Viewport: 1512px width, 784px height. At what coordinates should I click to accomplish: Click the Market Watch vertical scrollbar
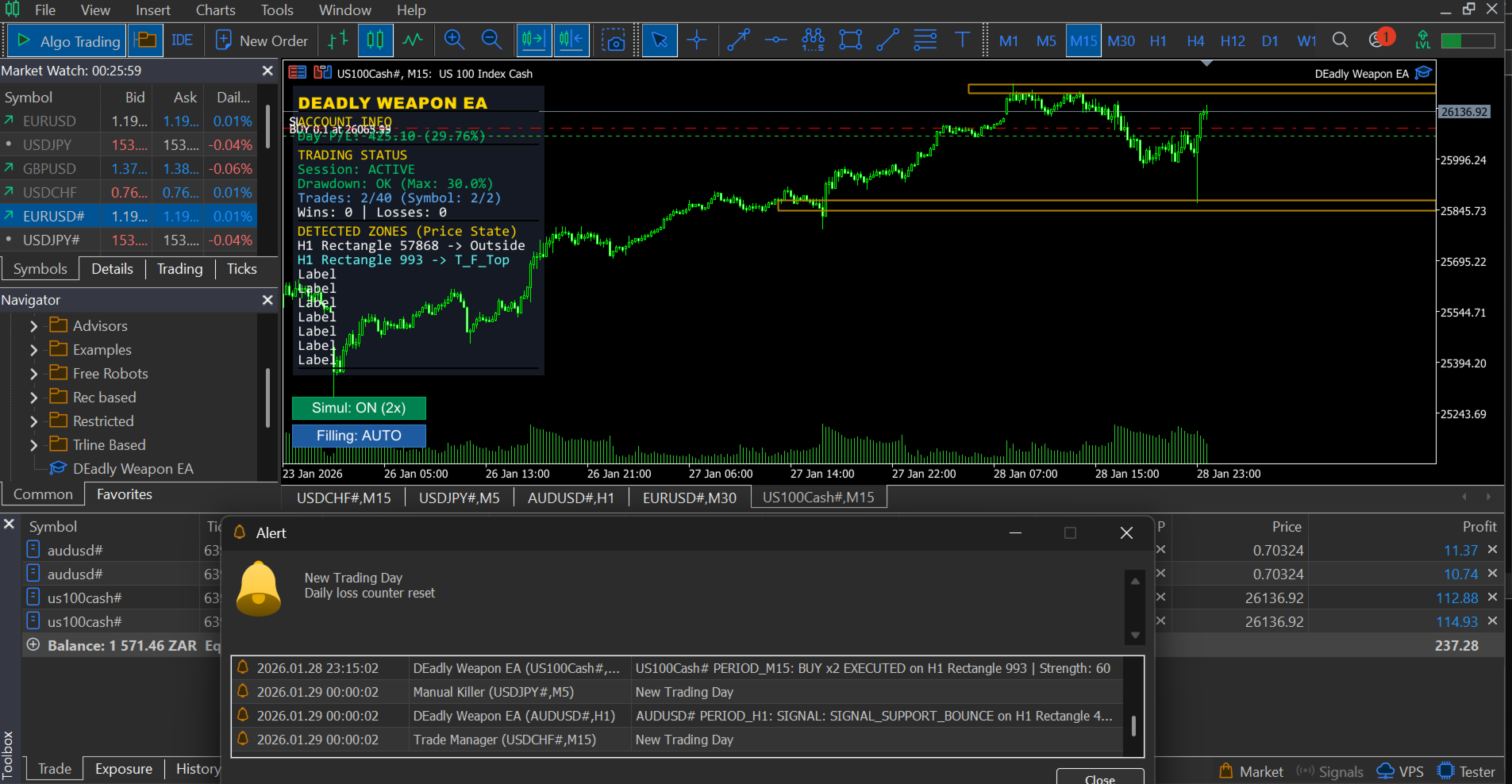pos(267,128)
